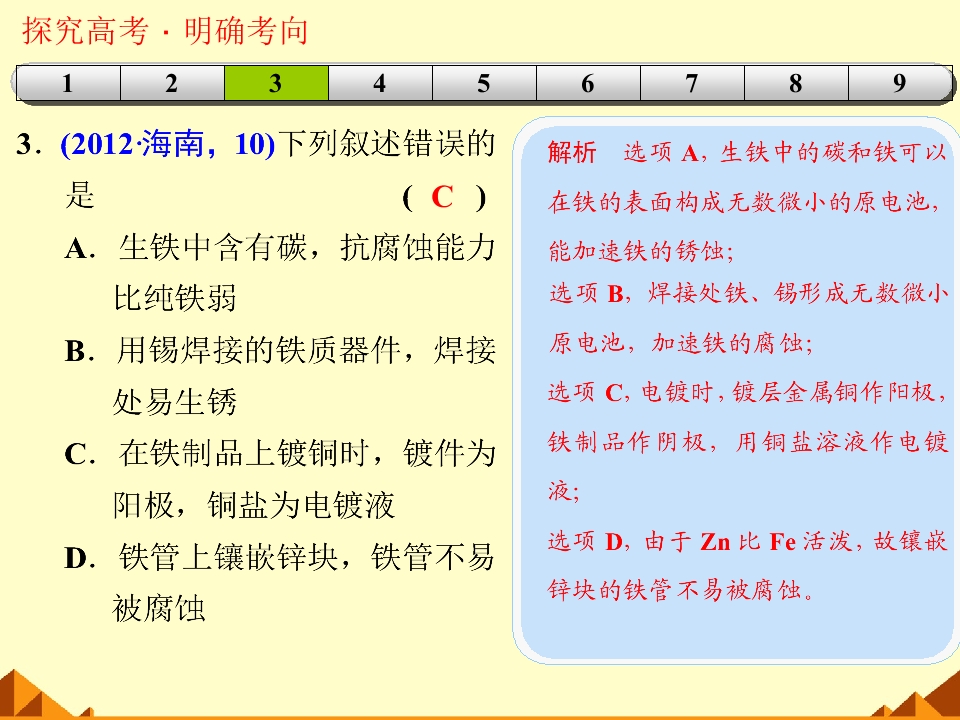
Task: Click the blue source label (2012·海南, 10)
Action: coord(168,144)
